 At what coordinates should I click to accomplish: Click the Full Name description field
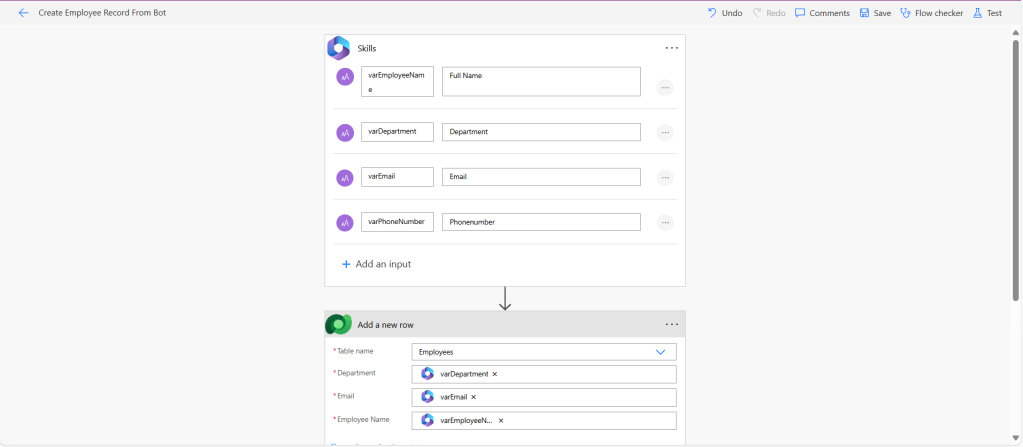(540, 82)
